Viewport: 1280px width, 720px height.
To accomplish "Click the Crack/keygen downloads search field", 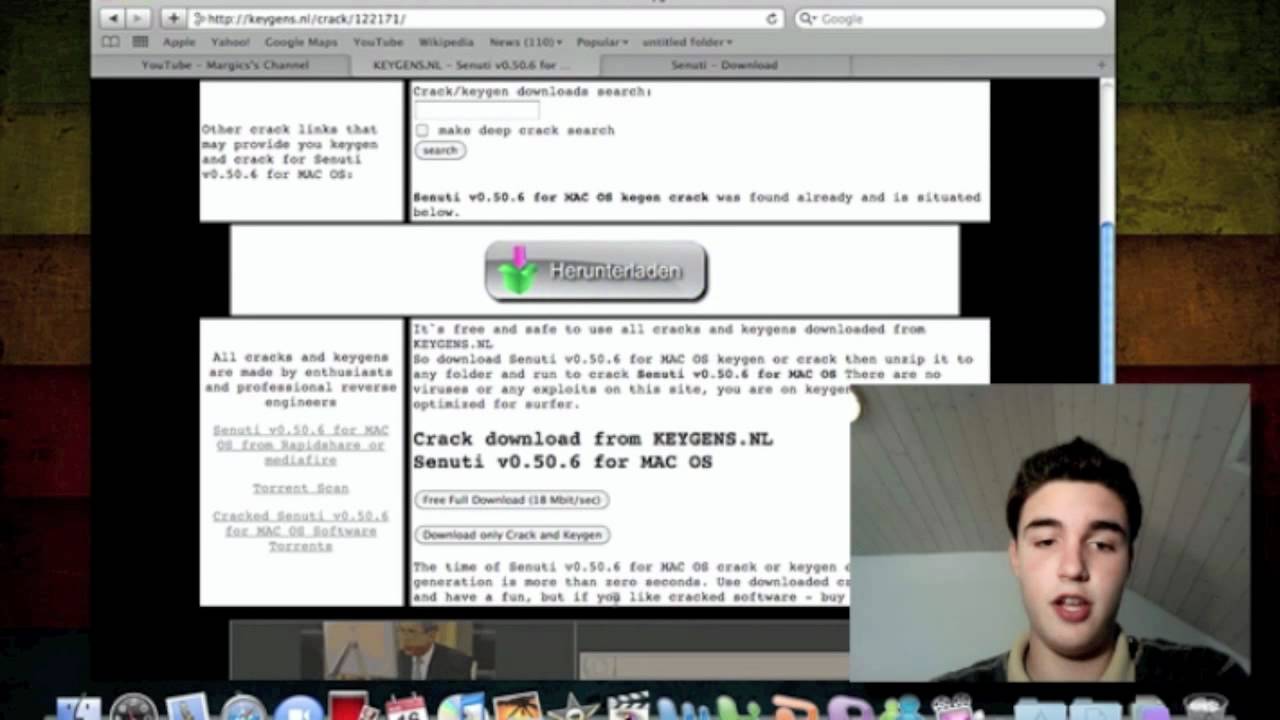I will coord(477,110).
